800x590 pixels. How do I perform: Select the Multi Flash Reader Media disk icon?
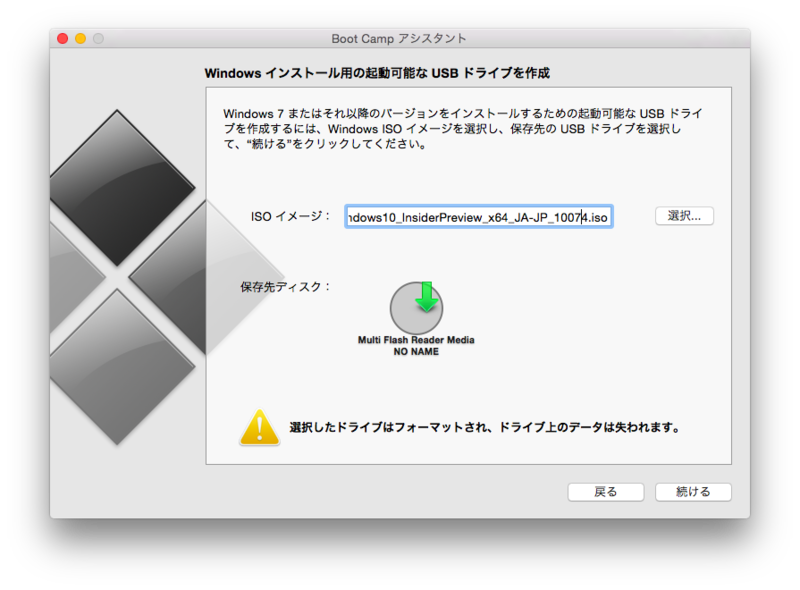point(416,307)
